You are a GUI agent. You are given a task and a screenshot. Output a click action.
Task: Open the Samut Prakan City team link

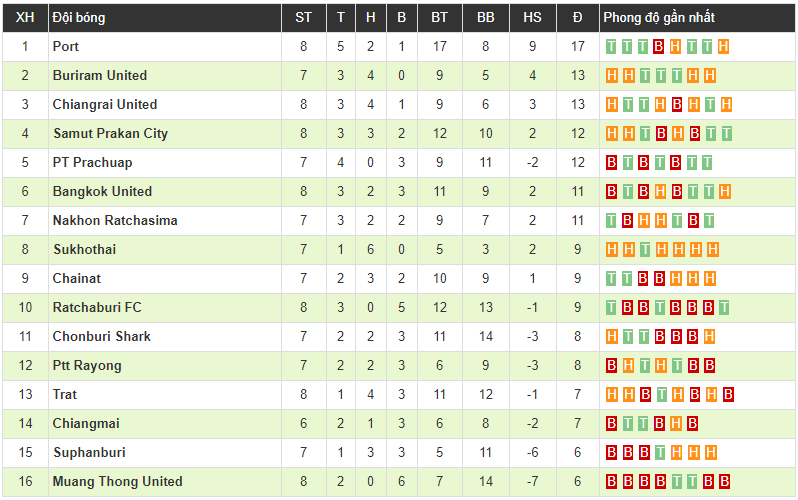(110, 133)
